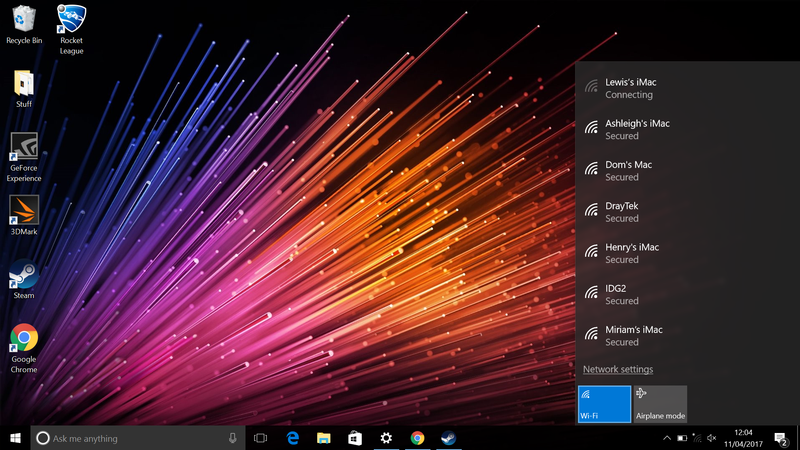Click the 3DMark desktop shortcut

pyautogui.click(x=24, y=215)
